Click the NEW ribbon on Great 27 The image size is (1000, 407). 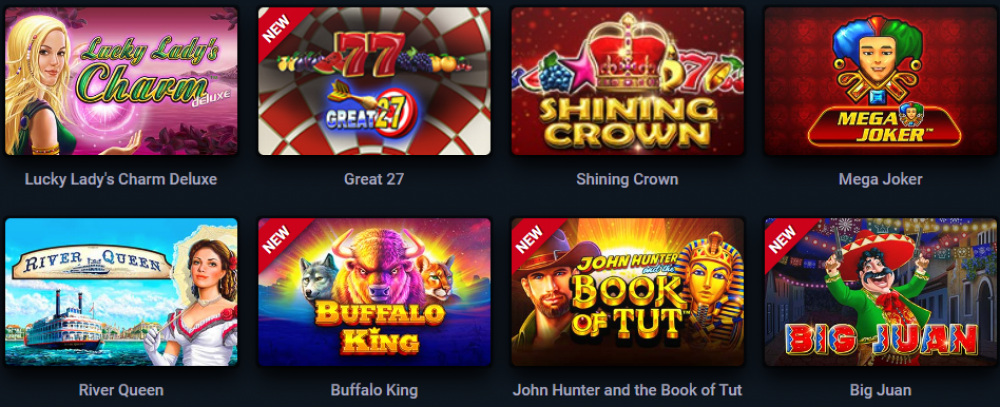pos(277,26)
